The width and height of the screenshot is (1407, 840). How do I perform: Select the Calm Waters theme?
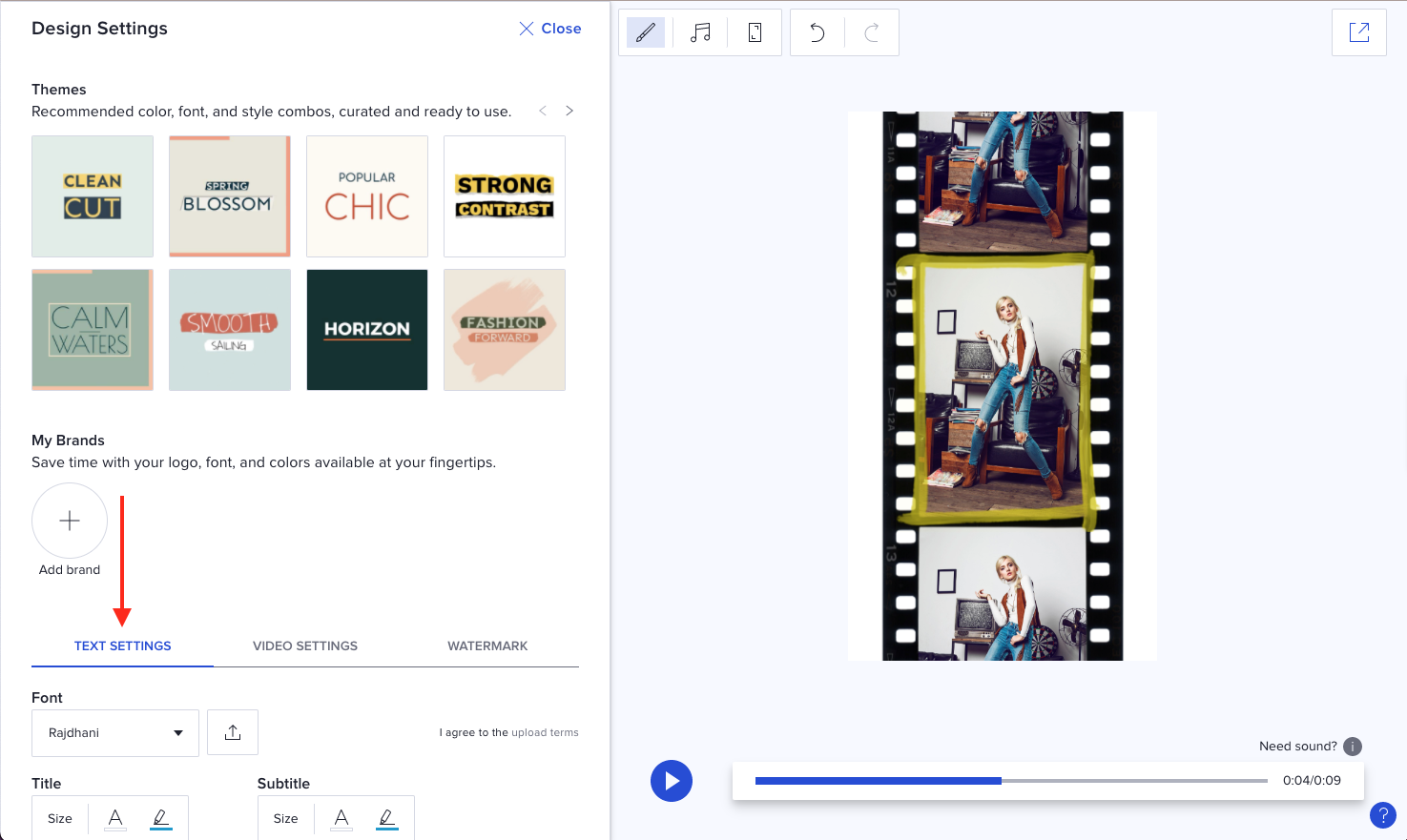point(93,330)
